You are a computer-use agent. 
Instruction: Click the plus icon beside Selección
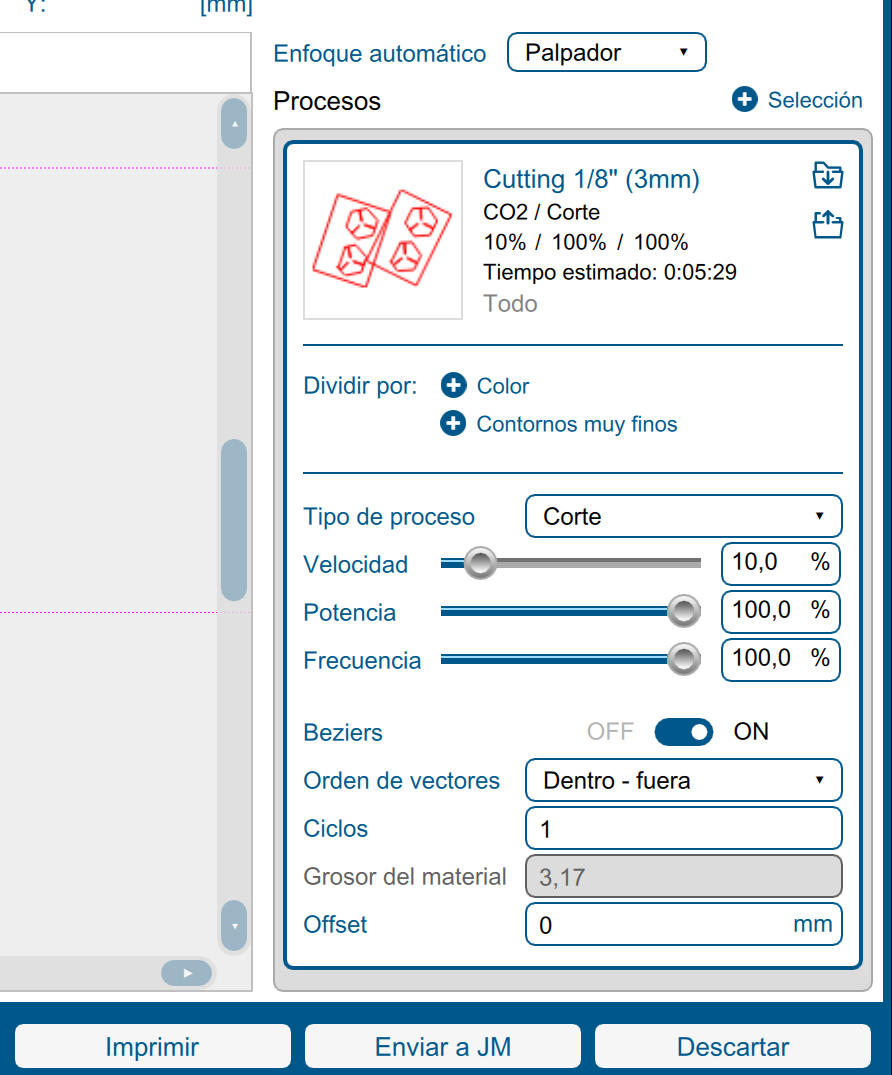745,100
